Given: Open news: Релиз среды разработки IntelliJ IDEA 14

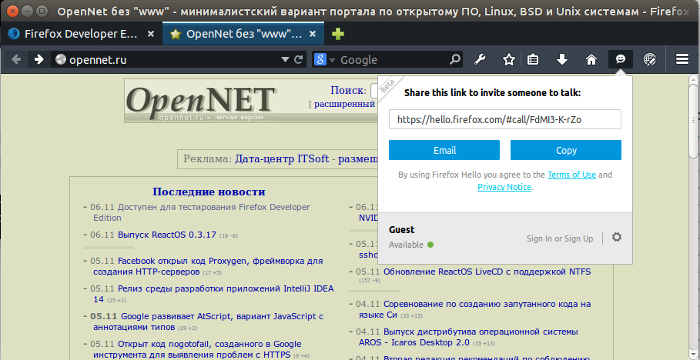Looking at the screenshot, I should pyautogui.click(x=213, y=294).
